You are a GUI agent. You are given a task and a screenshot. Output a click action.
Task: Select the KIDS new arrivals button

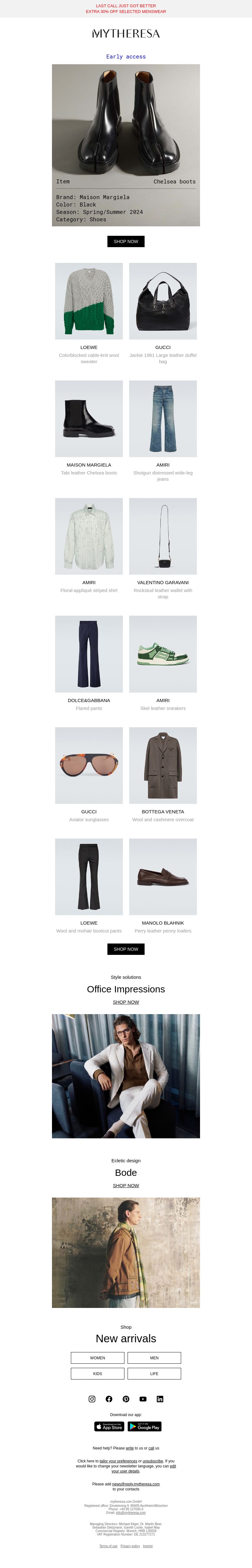pos(97,1373)
